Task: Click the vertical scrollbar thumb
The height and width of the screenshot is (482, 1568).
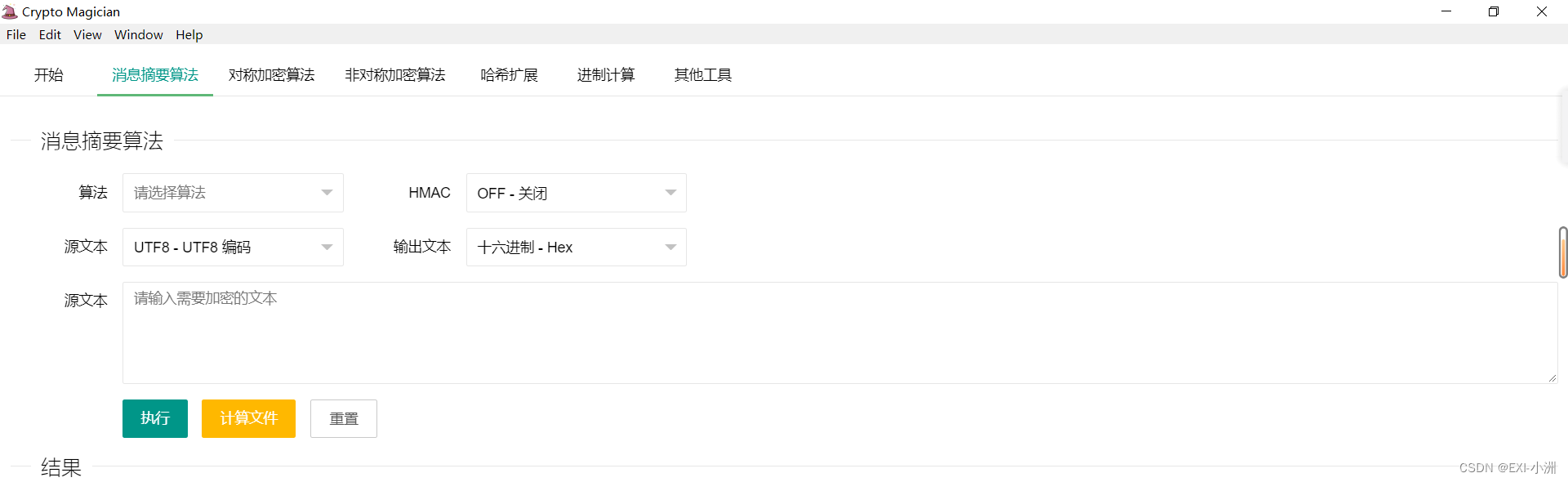Action: (1563, 252)
